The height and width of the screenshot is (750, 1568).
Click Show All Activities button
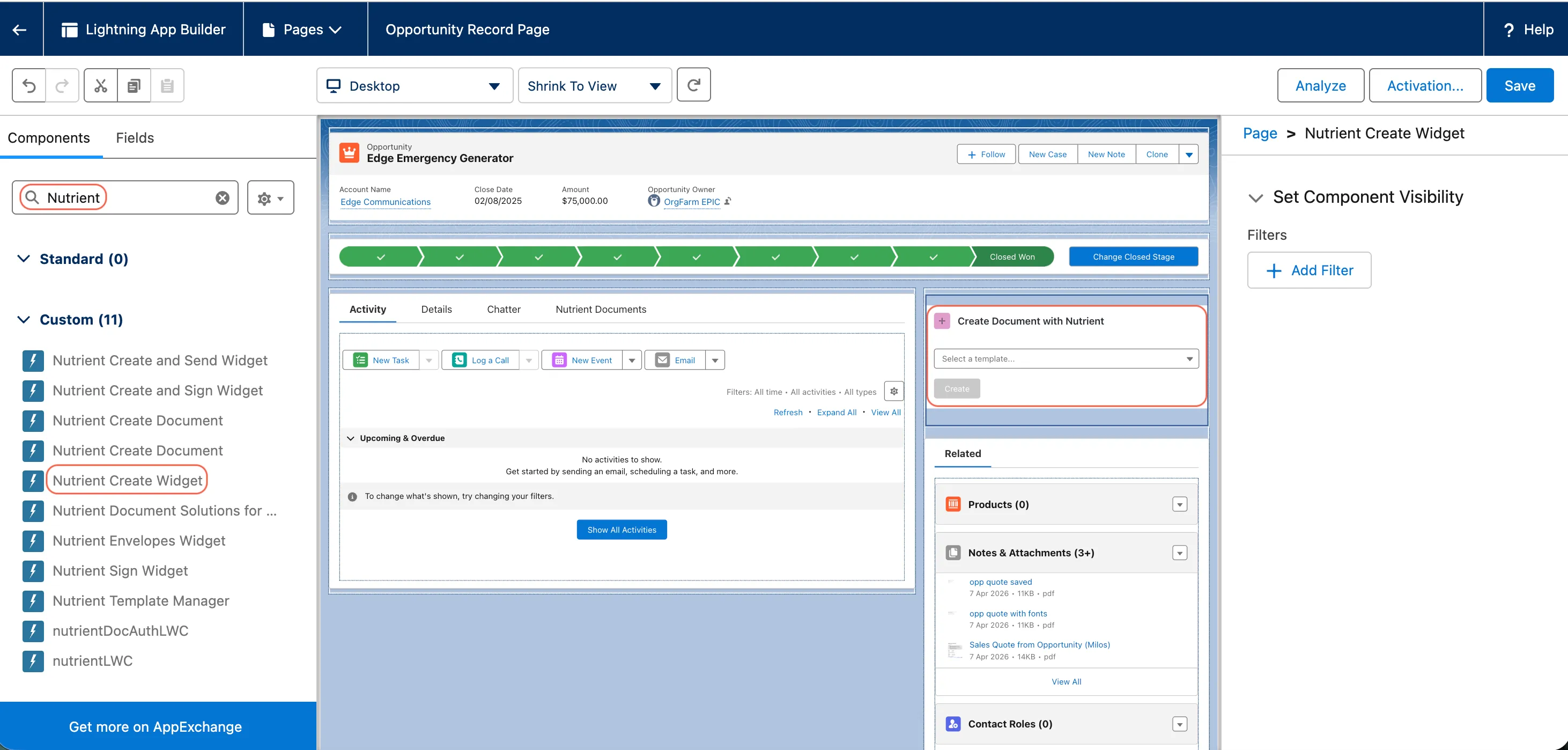pyautogui.click(x=622, y=530)
